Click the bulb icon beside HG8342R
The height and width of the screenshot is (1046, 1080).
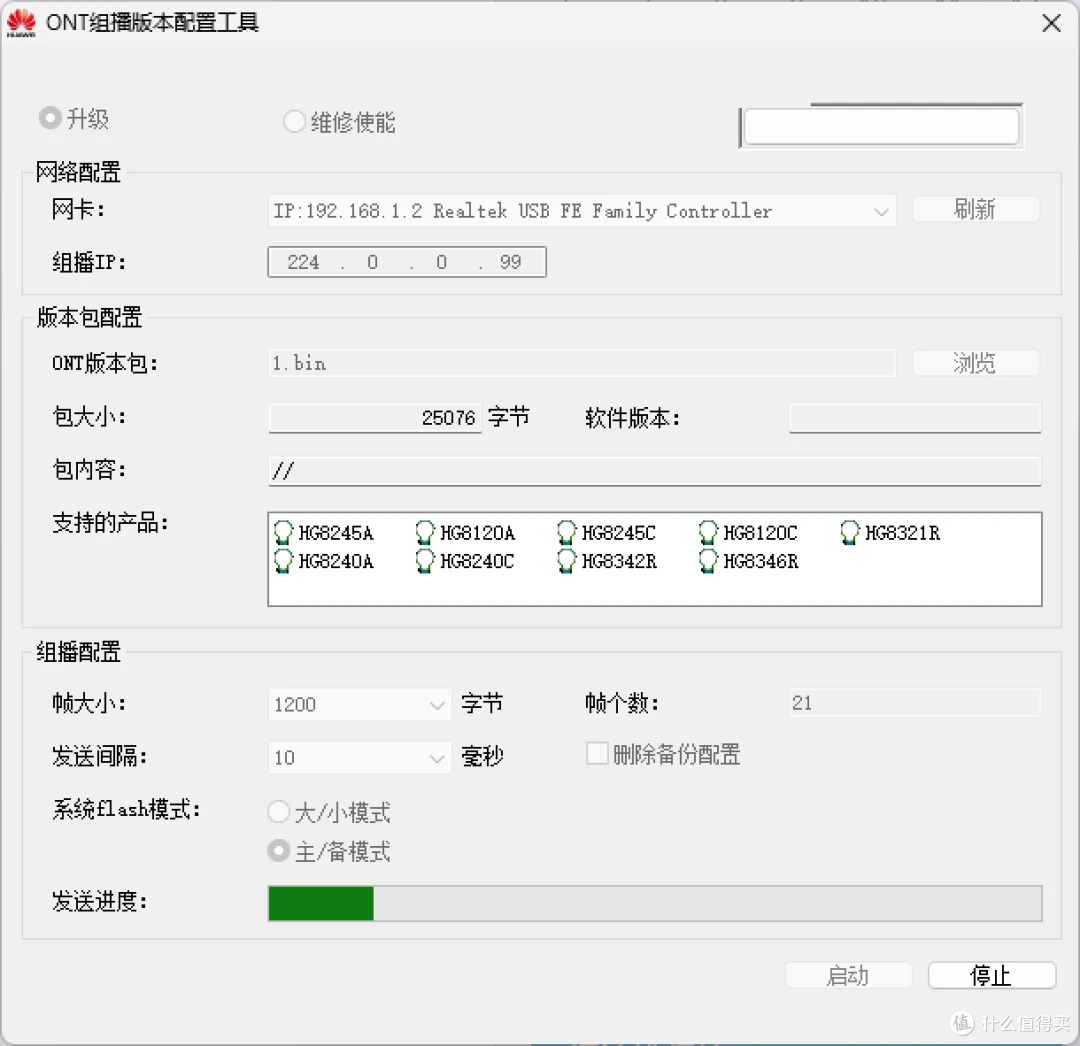566,561
